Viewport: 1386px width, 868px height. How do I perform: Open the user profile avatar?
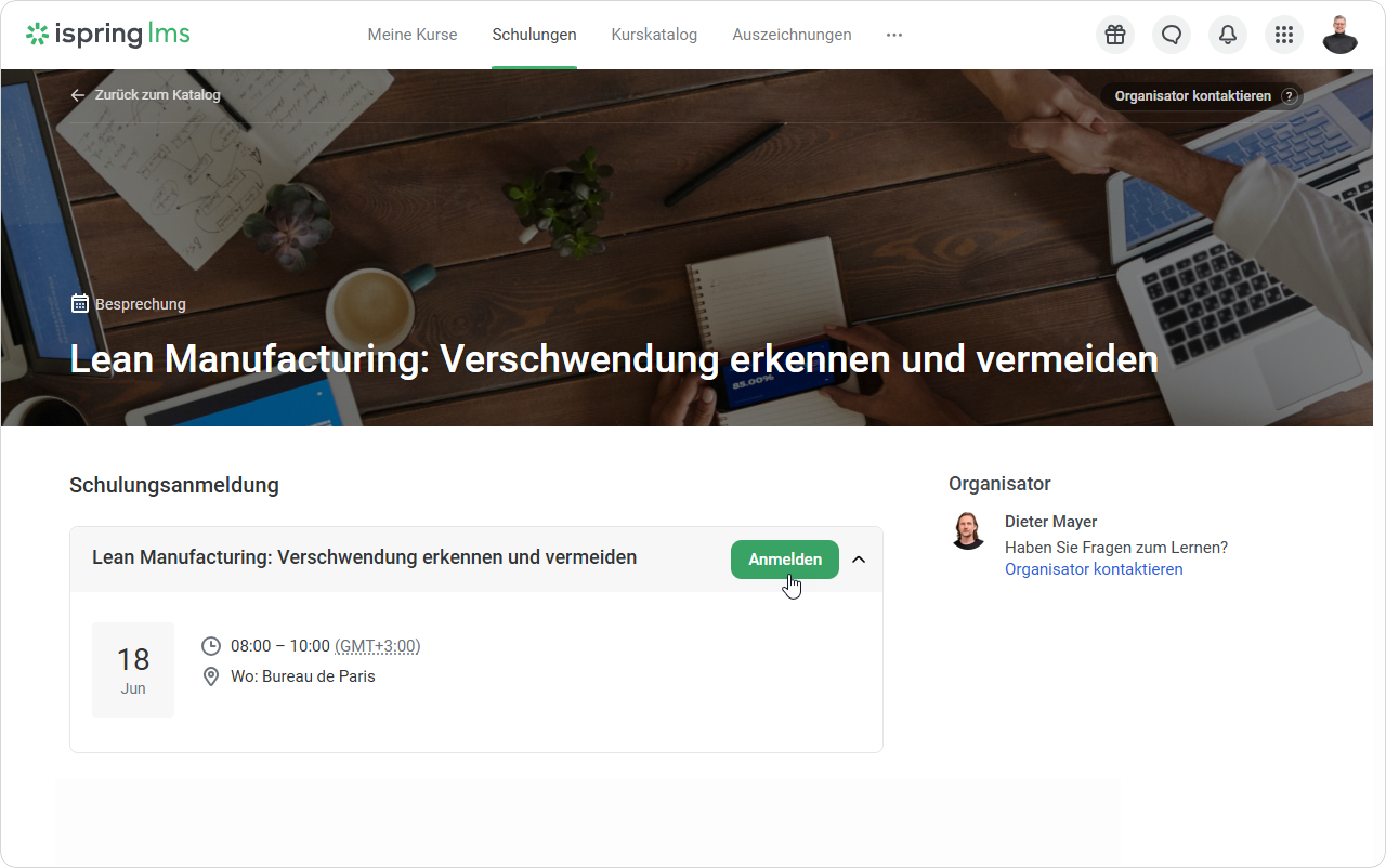1339,35
